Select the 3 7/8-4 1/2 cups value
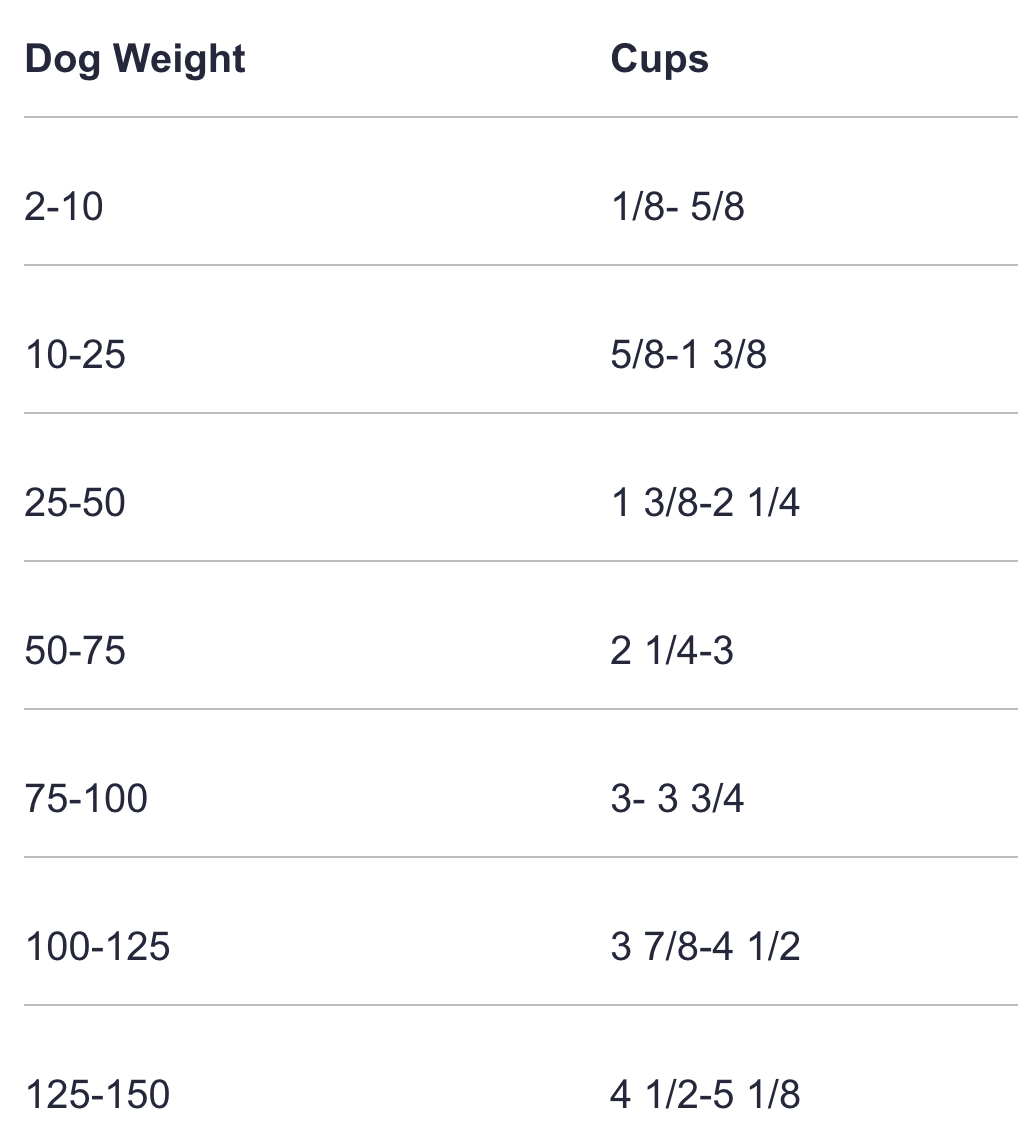1018x1136 pixels. coord(705,947)
